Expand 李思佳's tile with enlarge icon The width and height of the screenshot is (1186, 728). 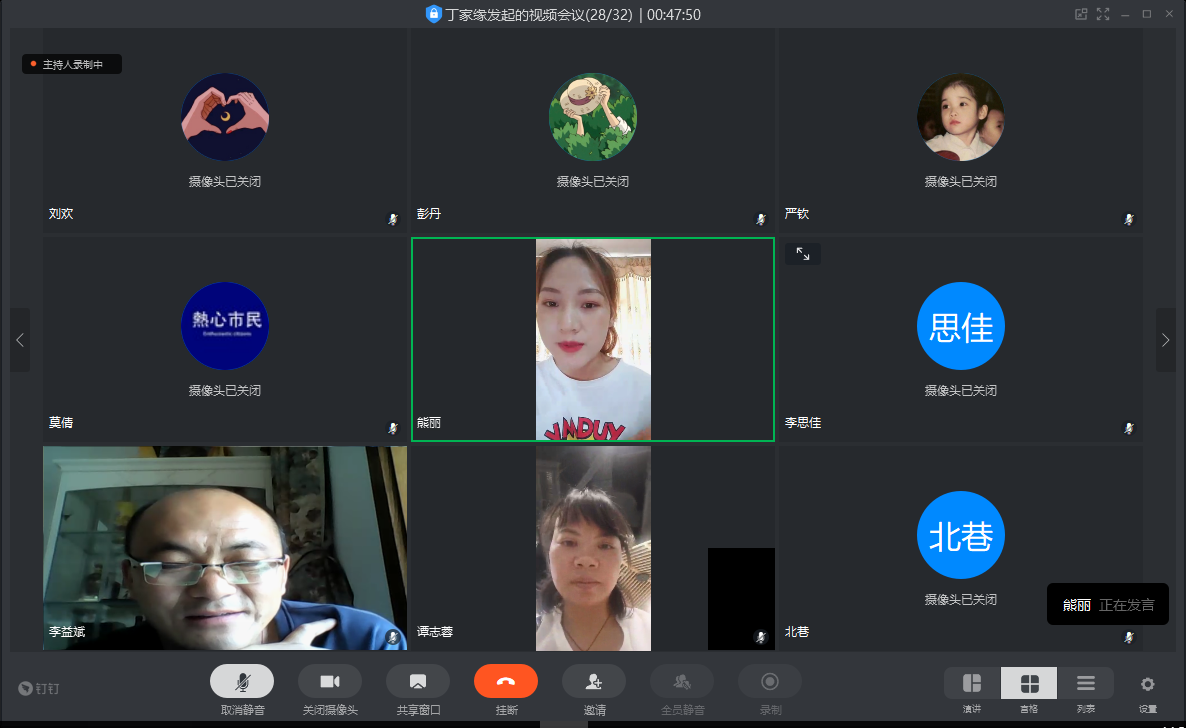(x=803, y=254)
